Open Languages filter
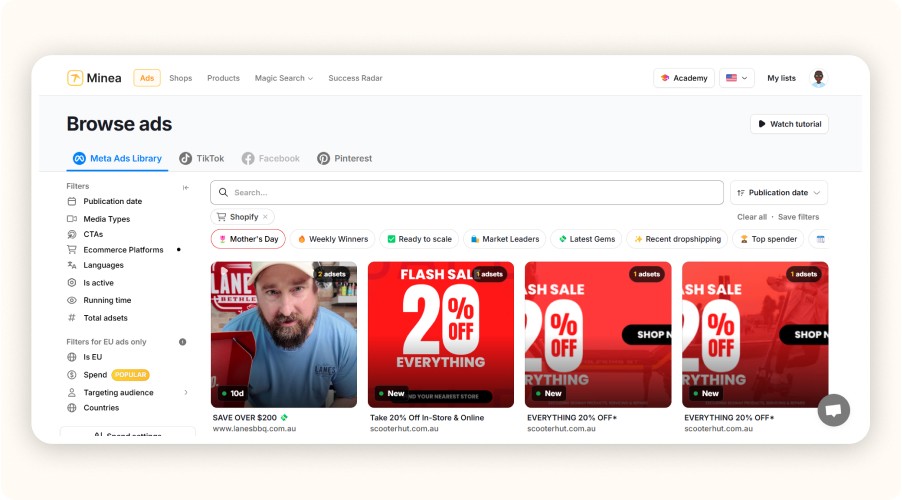The width and height of the screenshot is (902, 500). pyautogui.click(x=103, y=265)
